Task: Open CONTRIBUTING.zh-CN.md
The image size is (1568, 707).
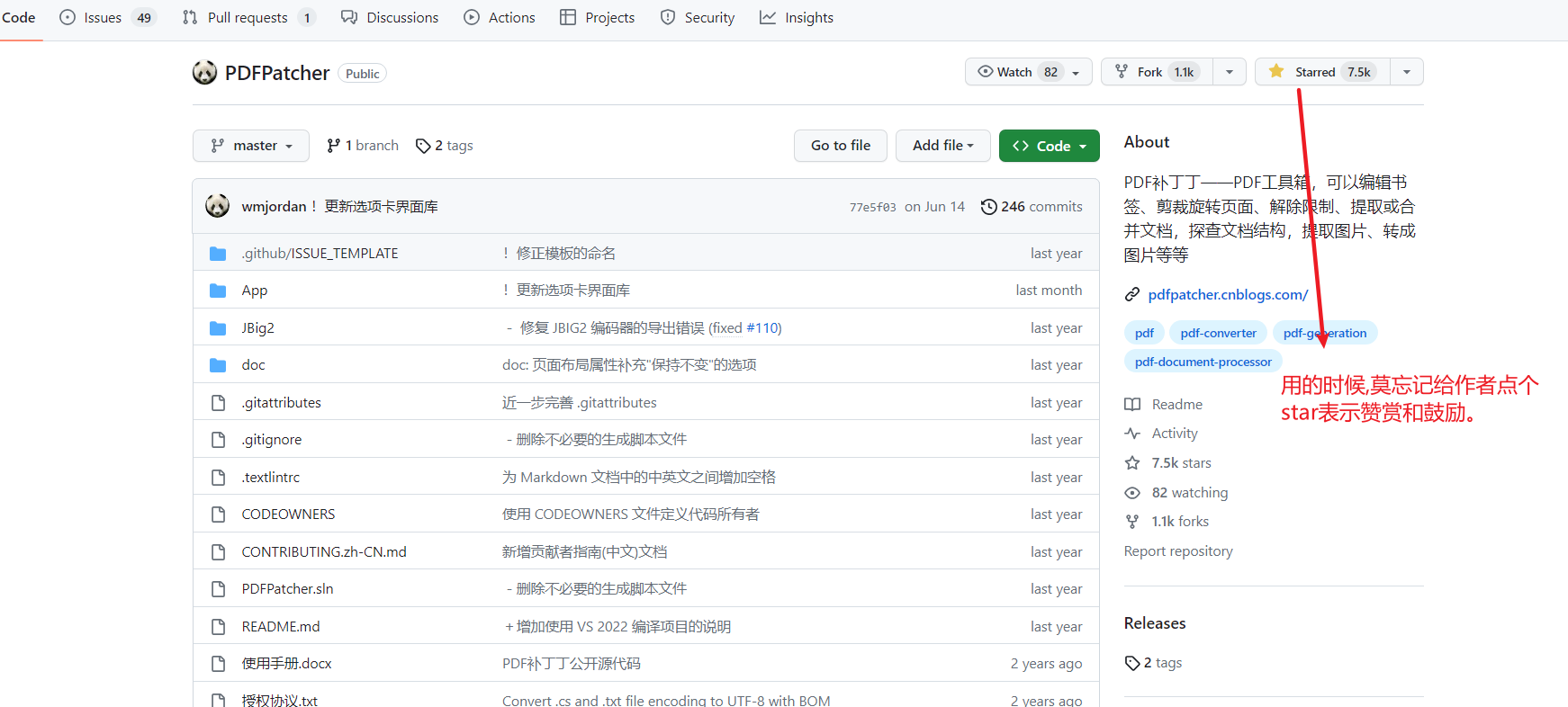Action: pos(324,552)
